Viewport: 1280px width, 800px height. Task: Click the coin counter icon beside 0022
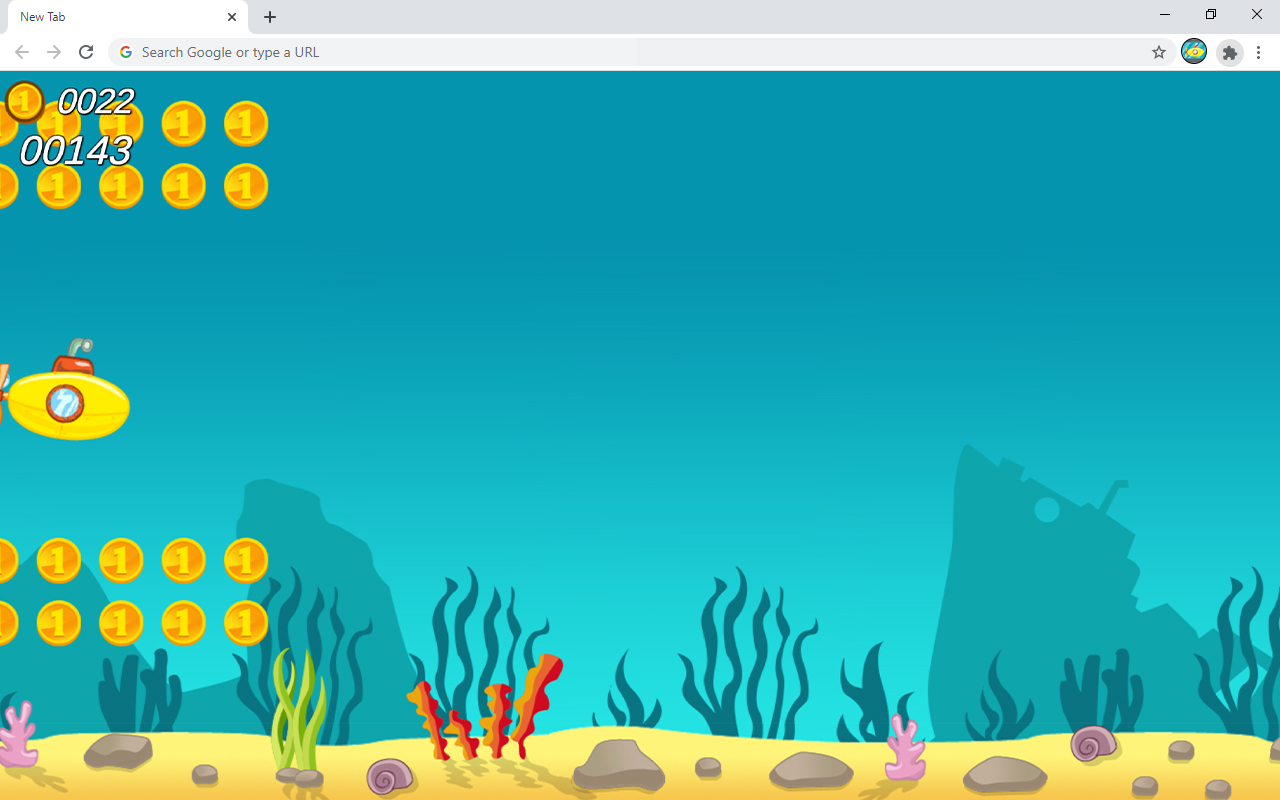click(x=24, y=101)
